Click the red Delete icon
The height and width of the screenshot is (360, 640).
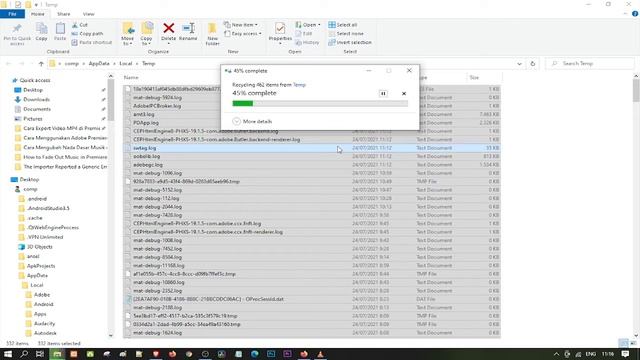pyautogui.click(x=169, y=28)
